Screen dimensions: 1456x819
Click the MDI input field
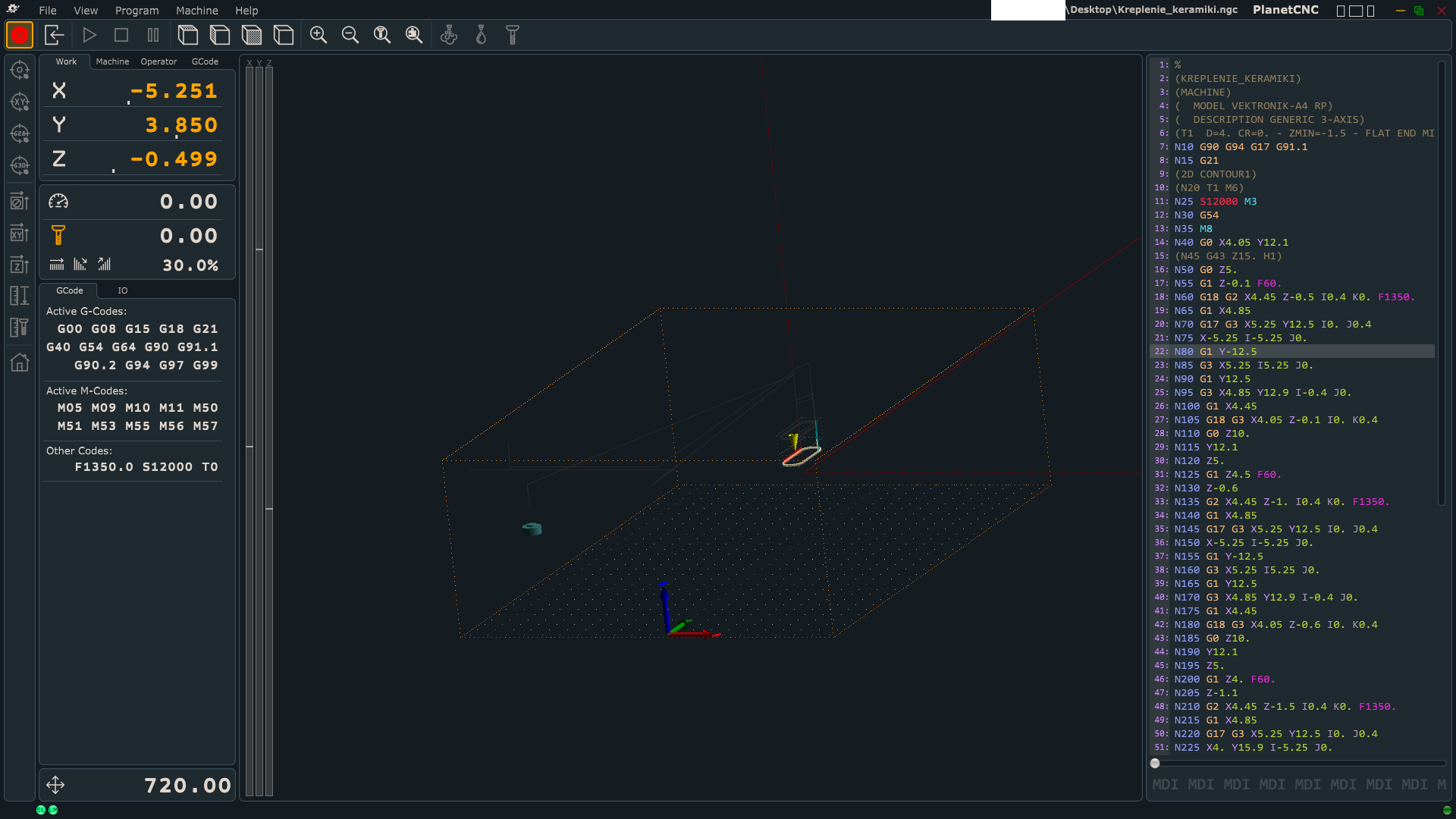click(x=1297, y=784)
